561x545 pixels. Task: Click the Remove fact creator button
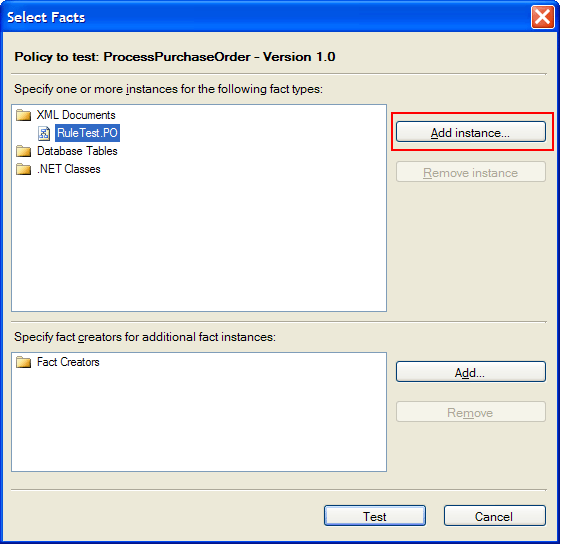click(470, 412)
